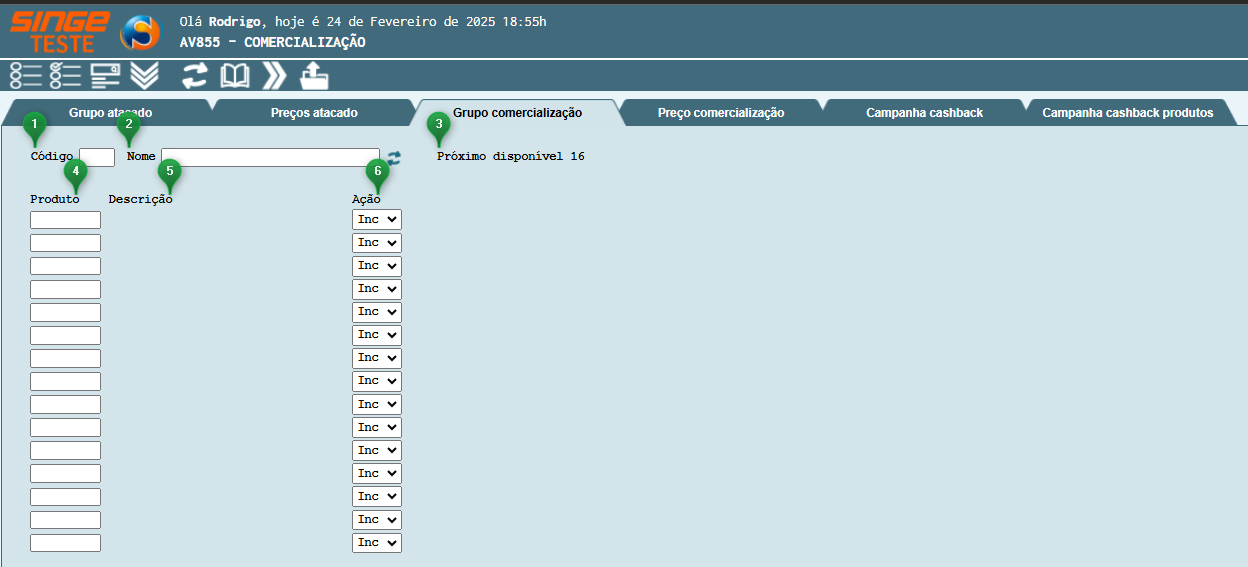Viewport: 1248px width, 567px height.
Task: Click the first Produto input field
Action: [x=65, y=220]
